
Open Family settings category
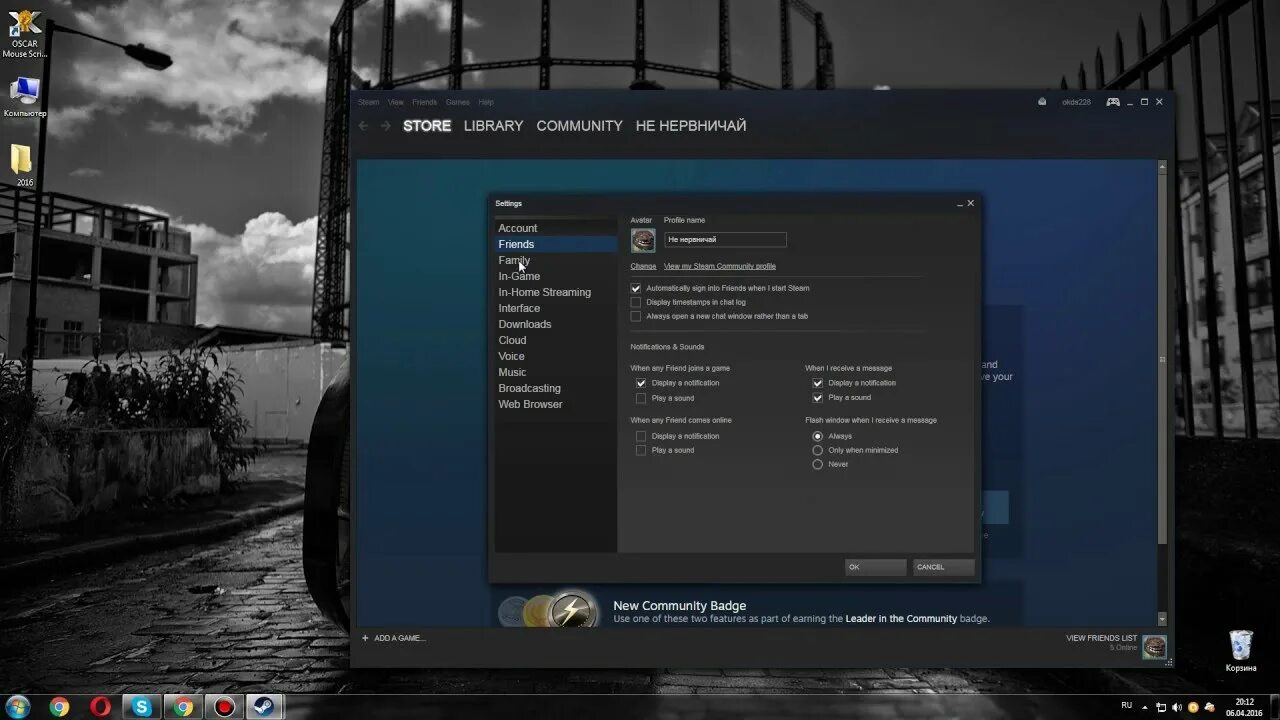pyautogui.click(x=556, y=260)
